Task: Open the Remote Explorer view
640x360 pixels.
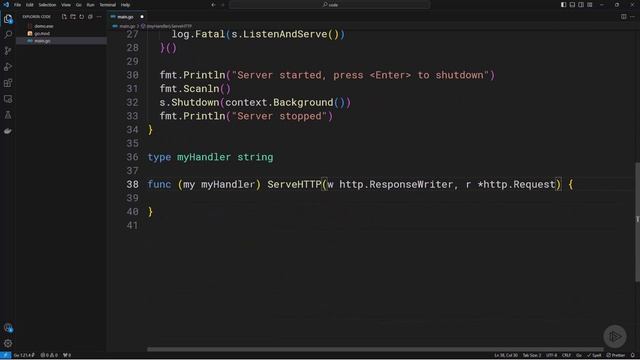Action: [x=8, y=99]
